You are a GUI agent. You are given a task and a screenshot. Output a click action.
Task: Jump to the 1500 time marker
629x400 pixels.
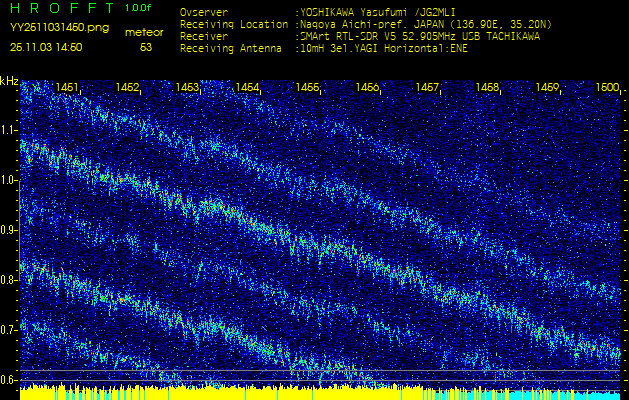[607, 88]
